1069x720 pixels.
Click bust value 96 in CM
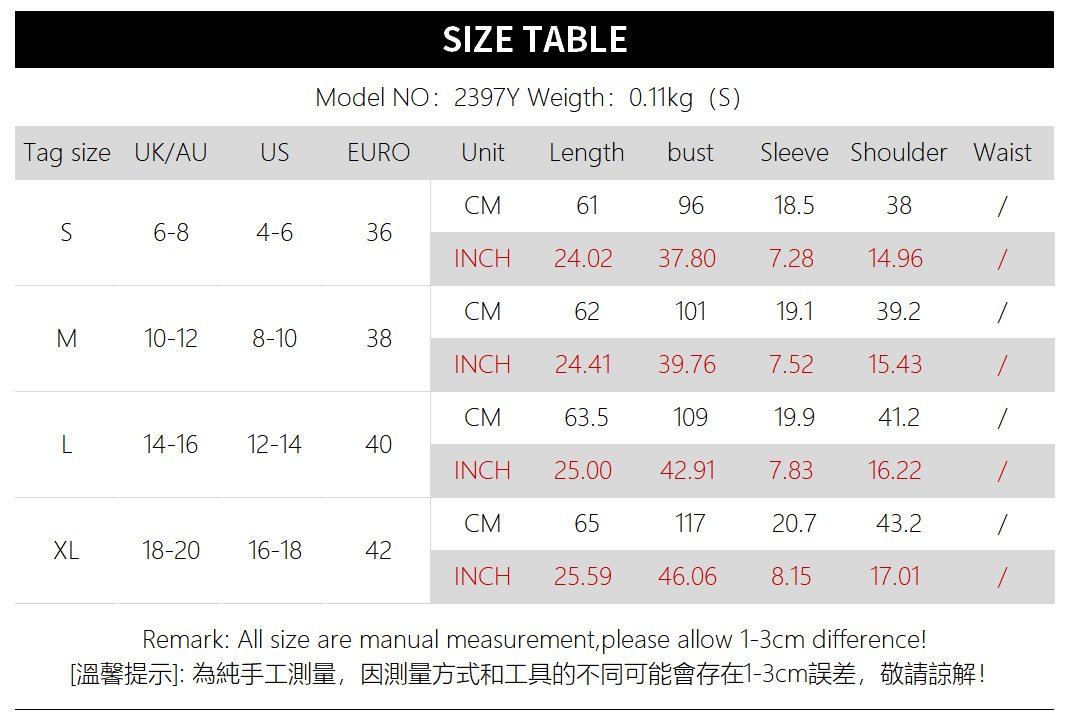coord(691,205)
